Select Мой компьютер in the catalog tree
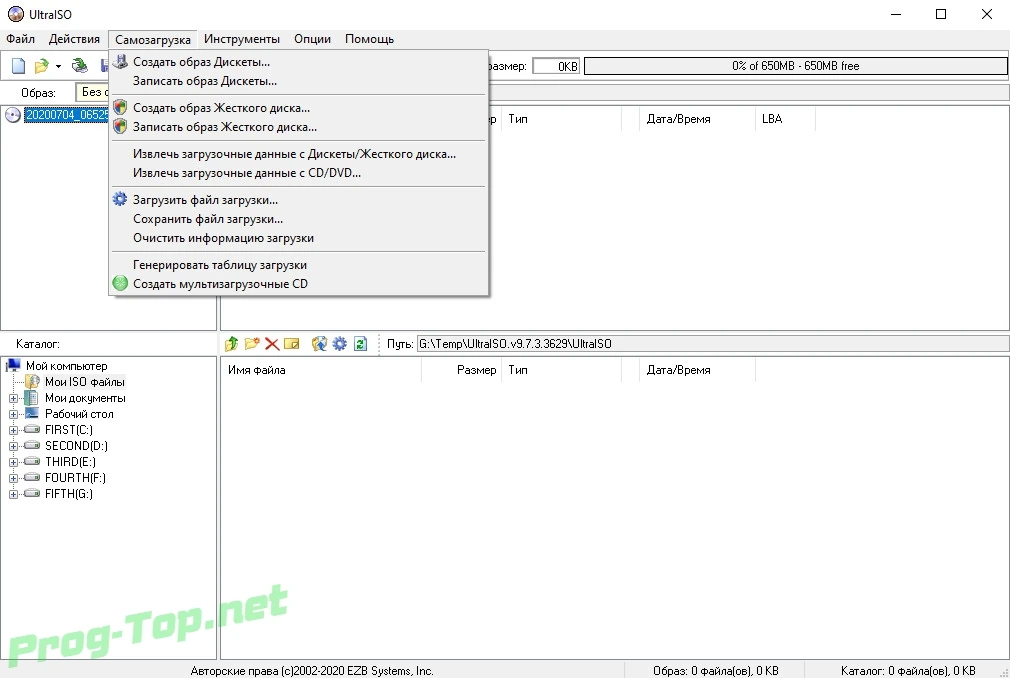 click(66, 366)
